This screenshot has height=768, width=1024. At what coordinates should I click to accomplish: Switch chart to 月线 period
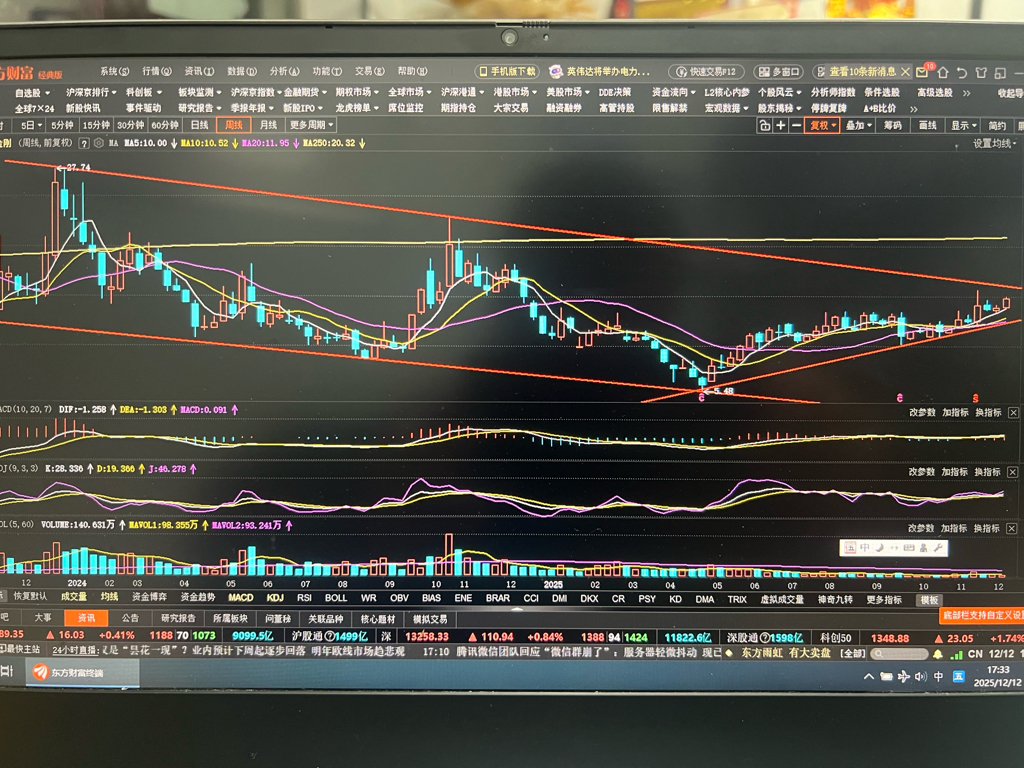pos(268,125)
